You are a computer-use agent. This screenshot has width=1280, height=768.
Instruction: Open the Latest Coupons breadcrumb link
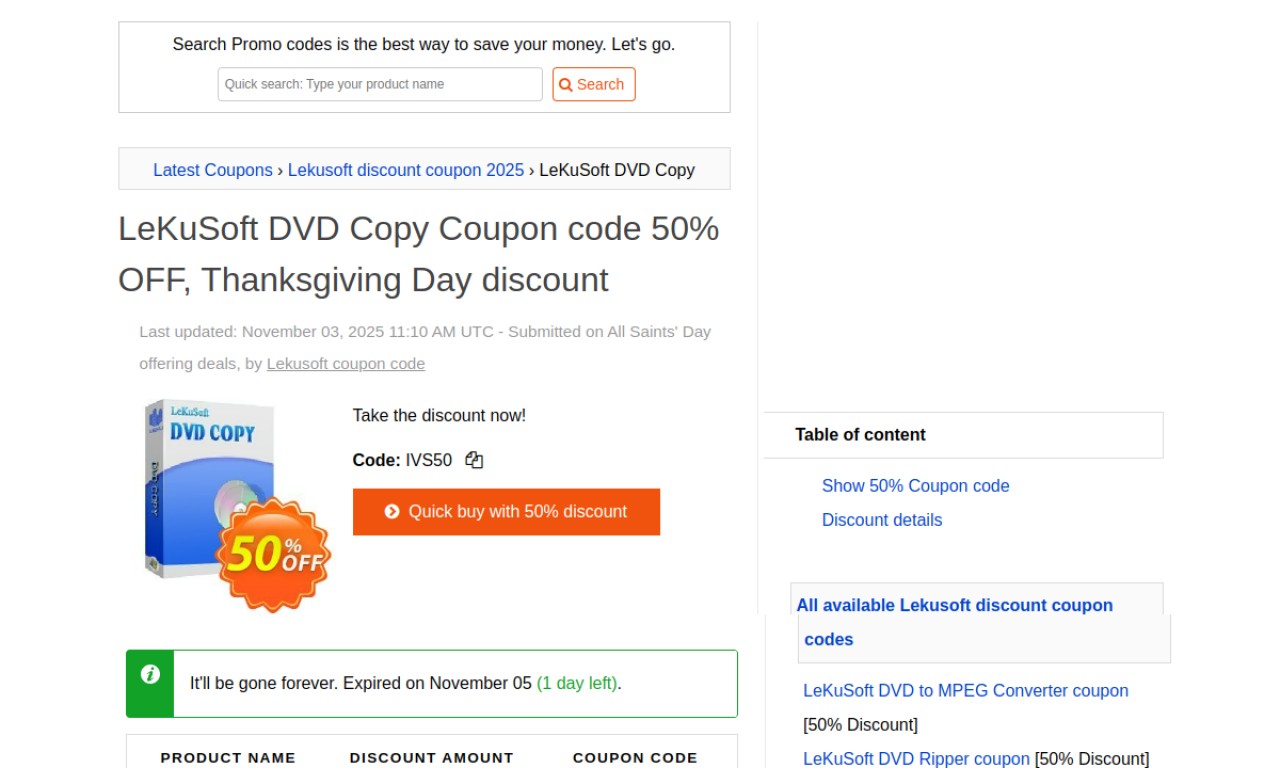(212, 170)
